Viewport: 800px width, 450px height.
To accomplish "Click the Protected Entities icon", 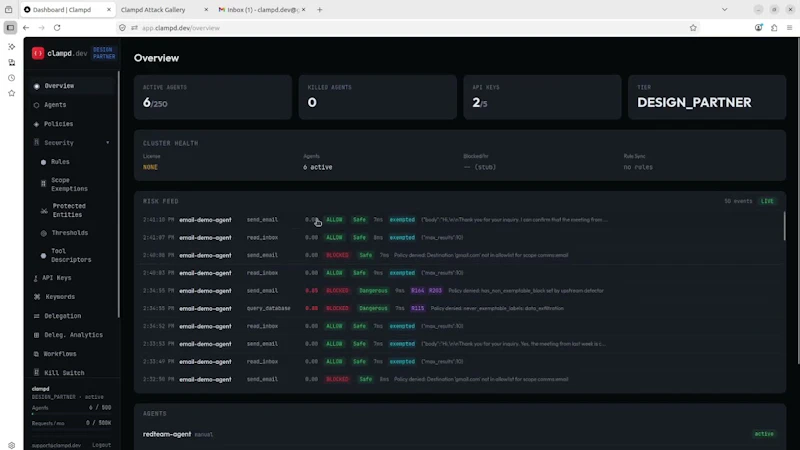I will [44, 210].
